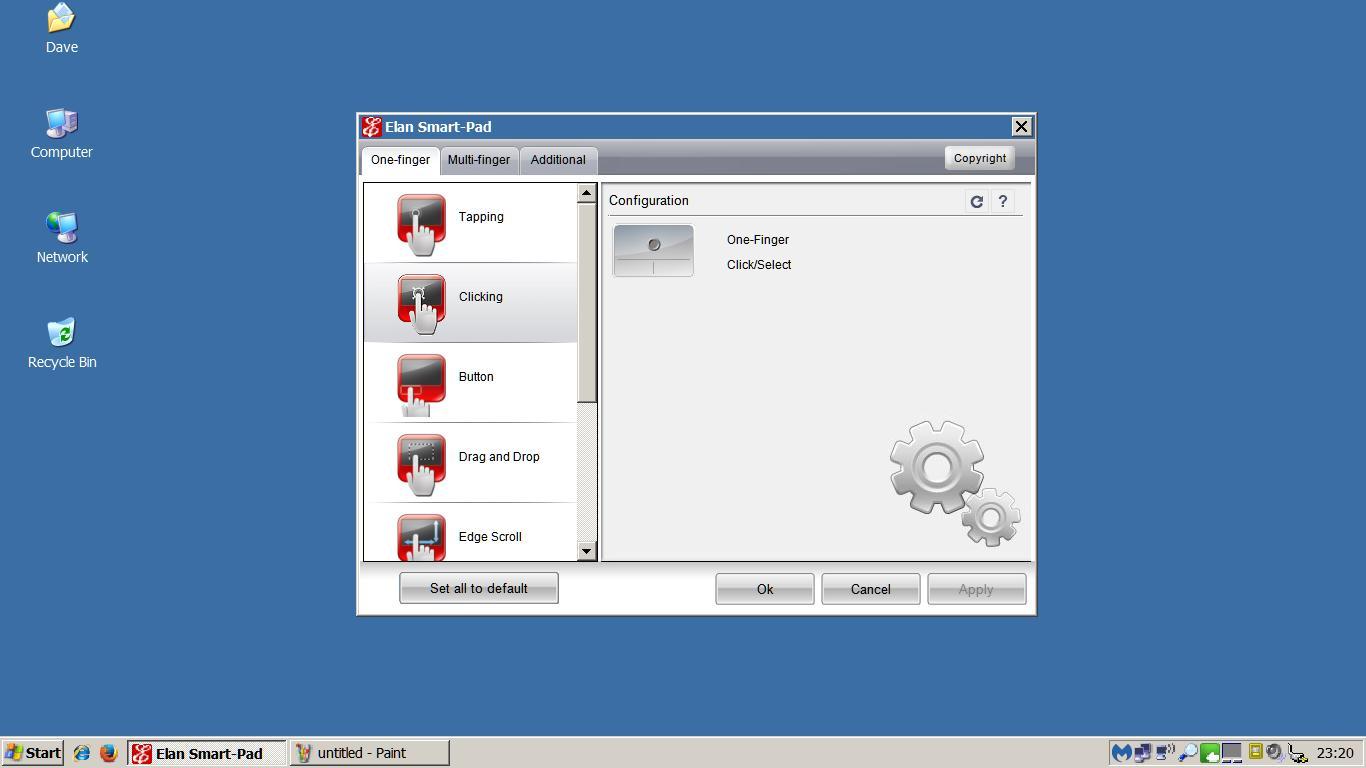Screen dimensions: 1366x768
Task: Confirm settings with the Ok button
Action: pos(765,589)
